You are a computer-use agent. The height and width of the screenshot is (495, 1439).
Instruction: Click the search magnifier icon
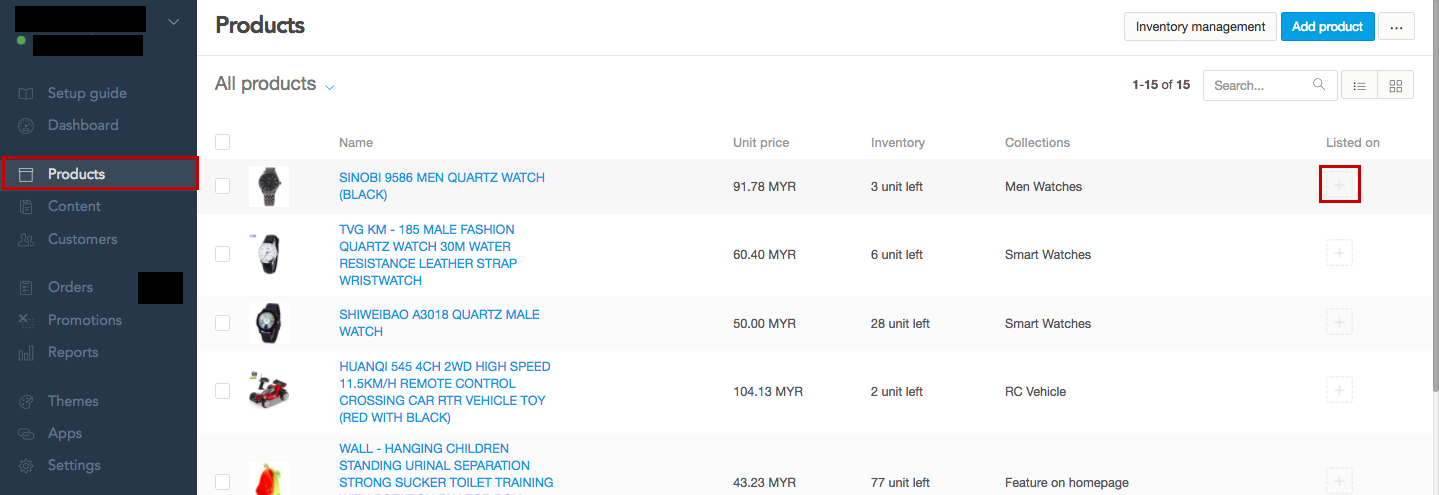[x=1319, y=85]
